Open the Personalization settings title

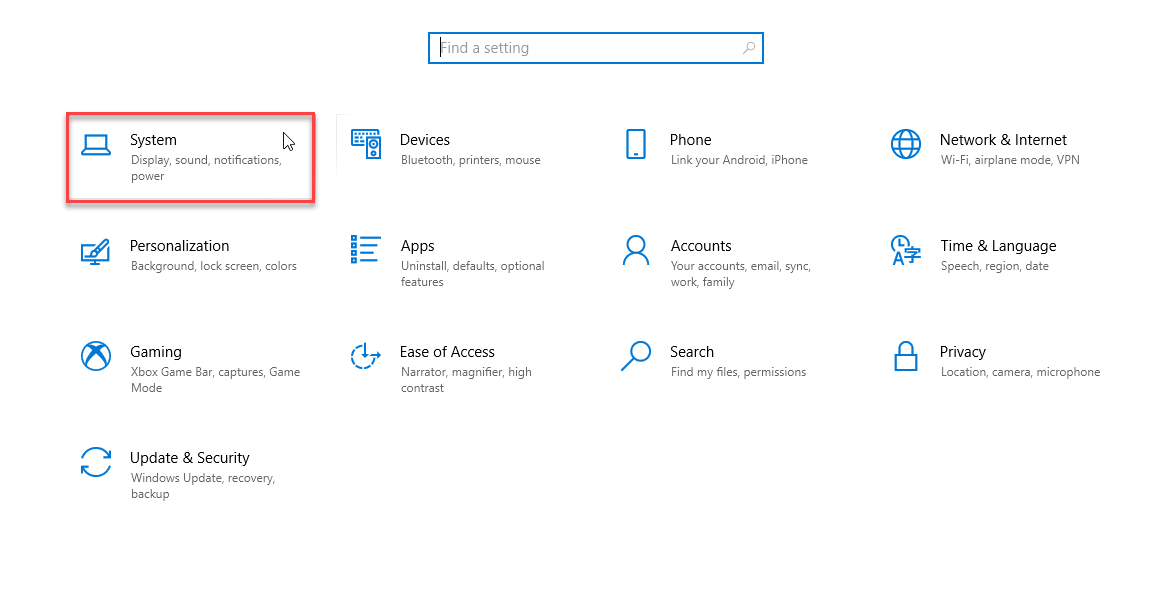180,246
